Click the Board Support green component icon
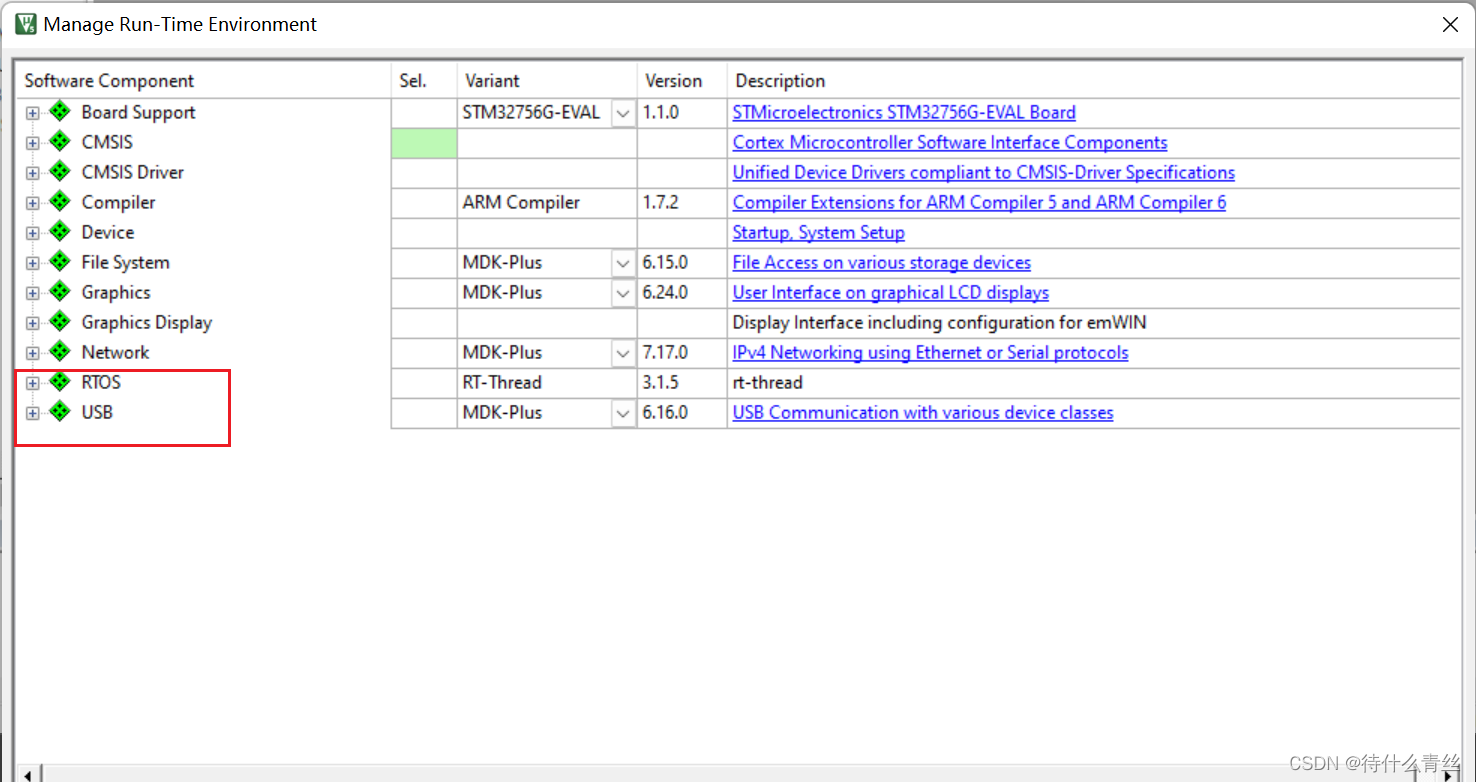The width and height of the screenshot is (1476, 782). point(60,112)
